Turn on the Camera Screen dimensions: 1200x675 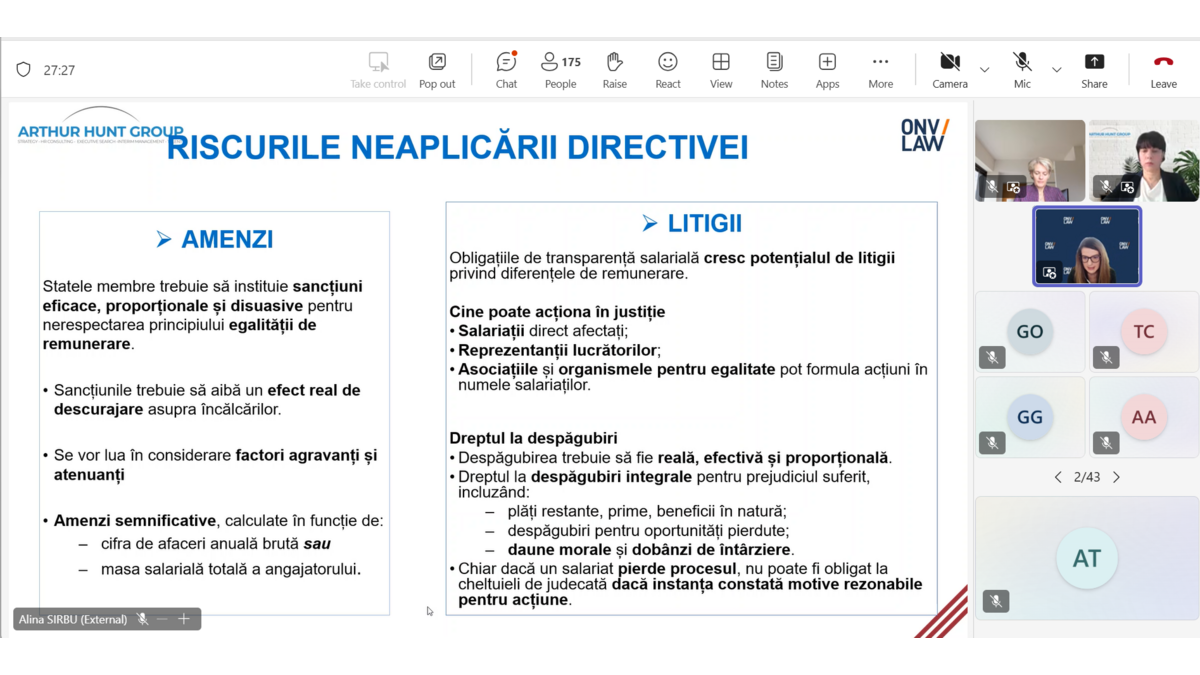tap(949, 70)
